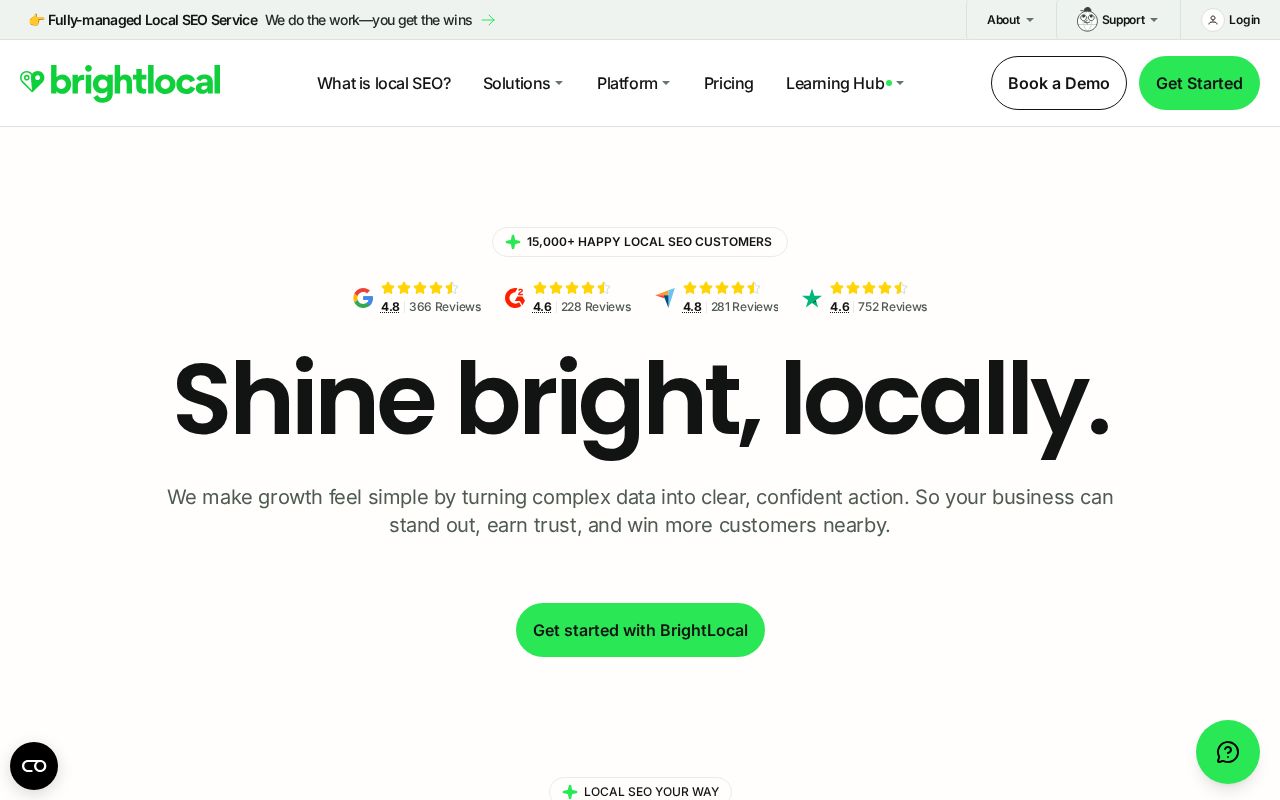1280x800 pixels.
Task: Open the Pricing page
Action: 729,83
